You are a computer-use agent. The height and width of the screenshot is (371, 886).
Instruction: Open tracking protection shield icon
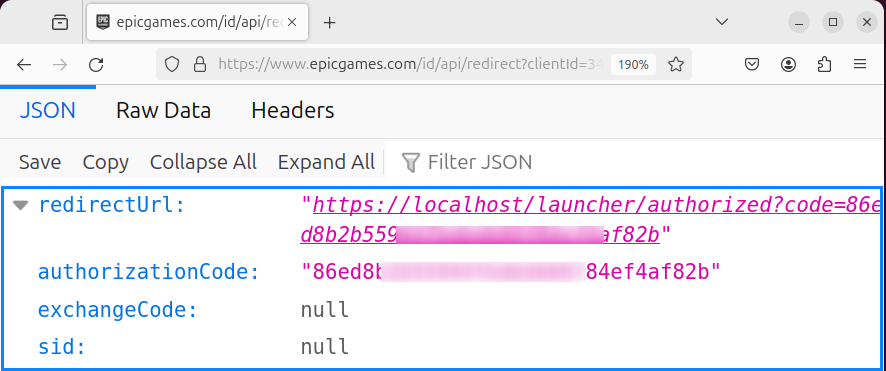coord(172,64)
